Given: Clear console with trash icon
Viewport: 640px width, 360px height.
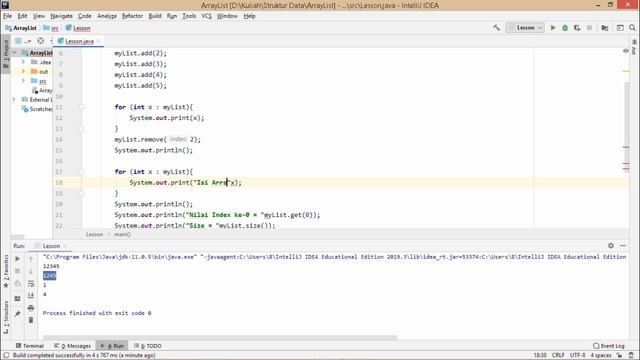Looking at the screenshot, I should coord(31,320).
